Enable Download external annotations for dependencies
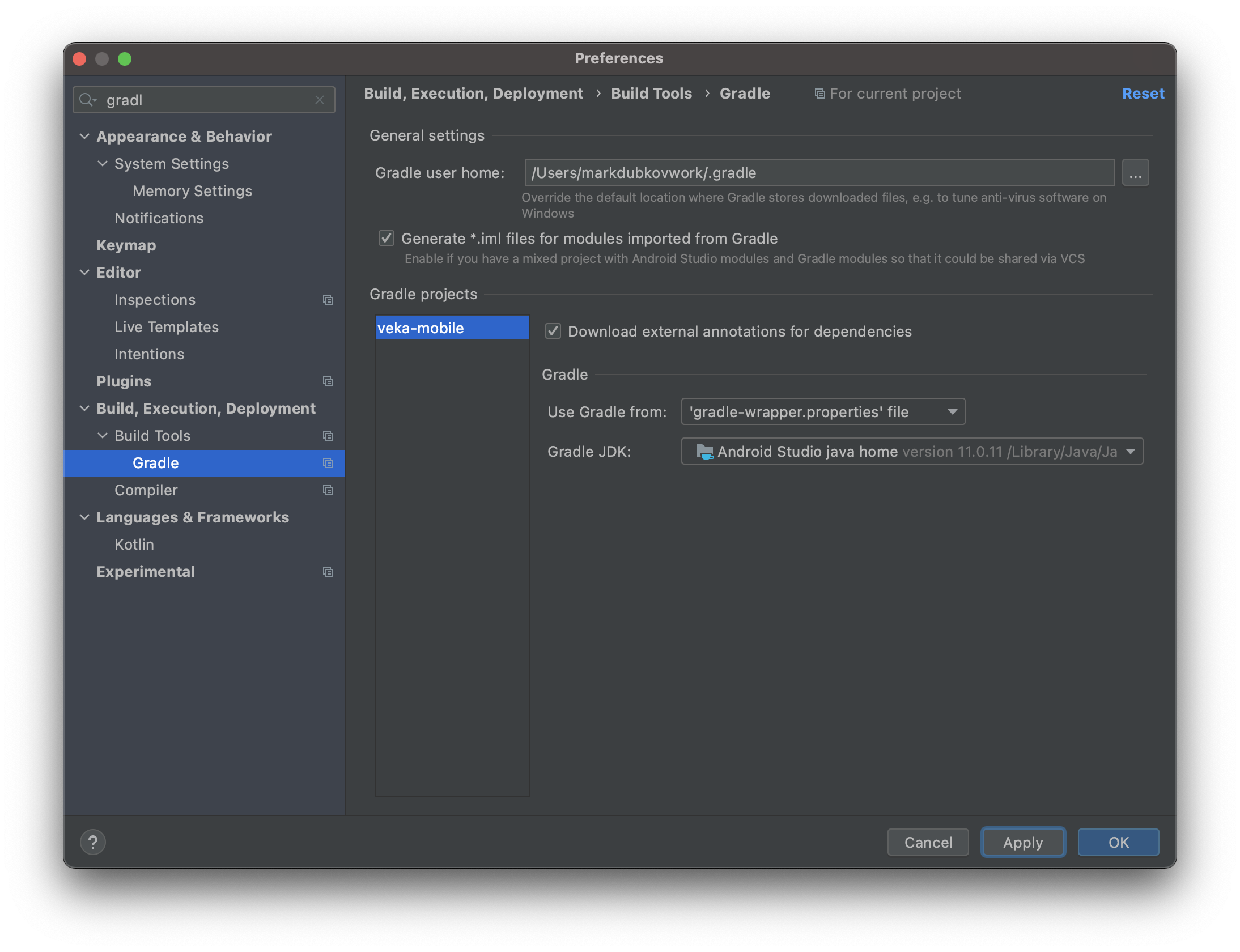The height and width of the screenshot is (952, 1240). click(x=553, y=331)
